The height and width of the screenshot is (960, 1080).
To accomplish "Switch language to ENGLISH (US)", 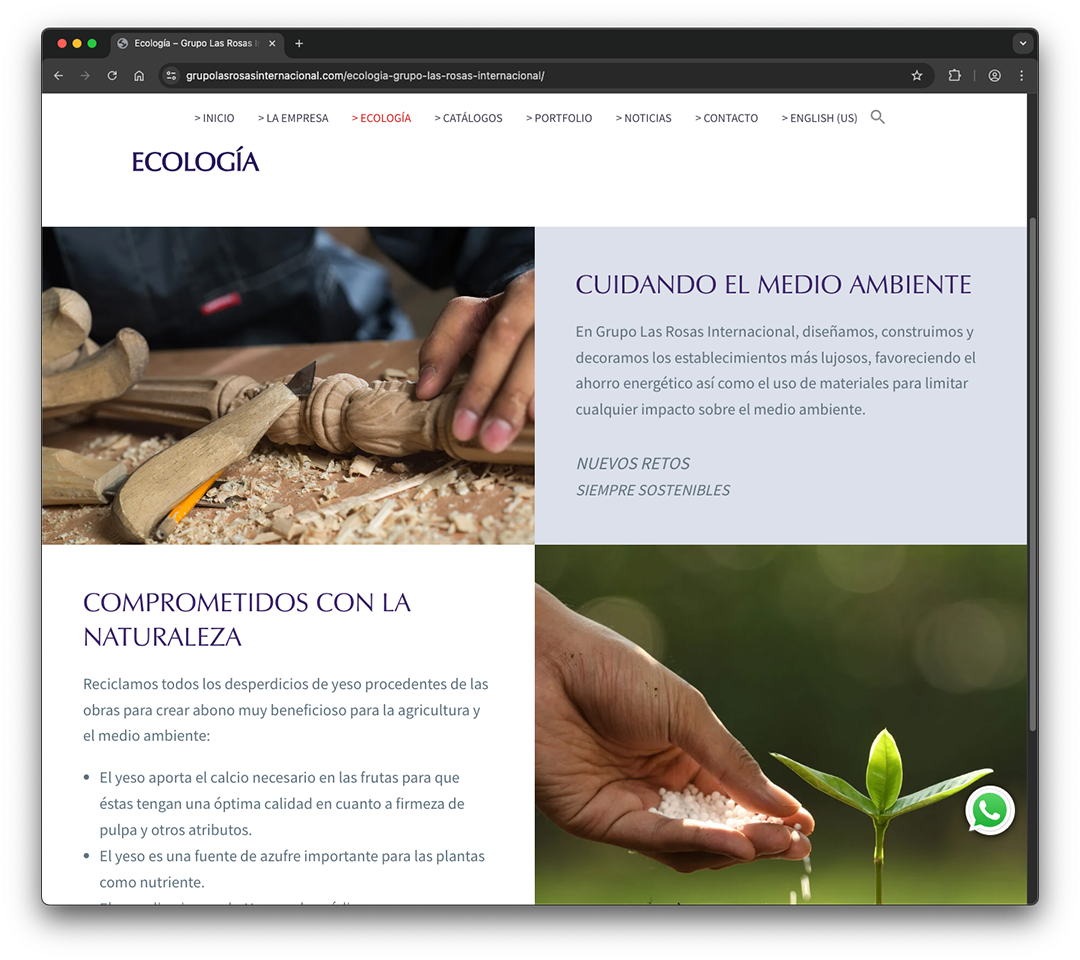I will (x=819, y=118).
